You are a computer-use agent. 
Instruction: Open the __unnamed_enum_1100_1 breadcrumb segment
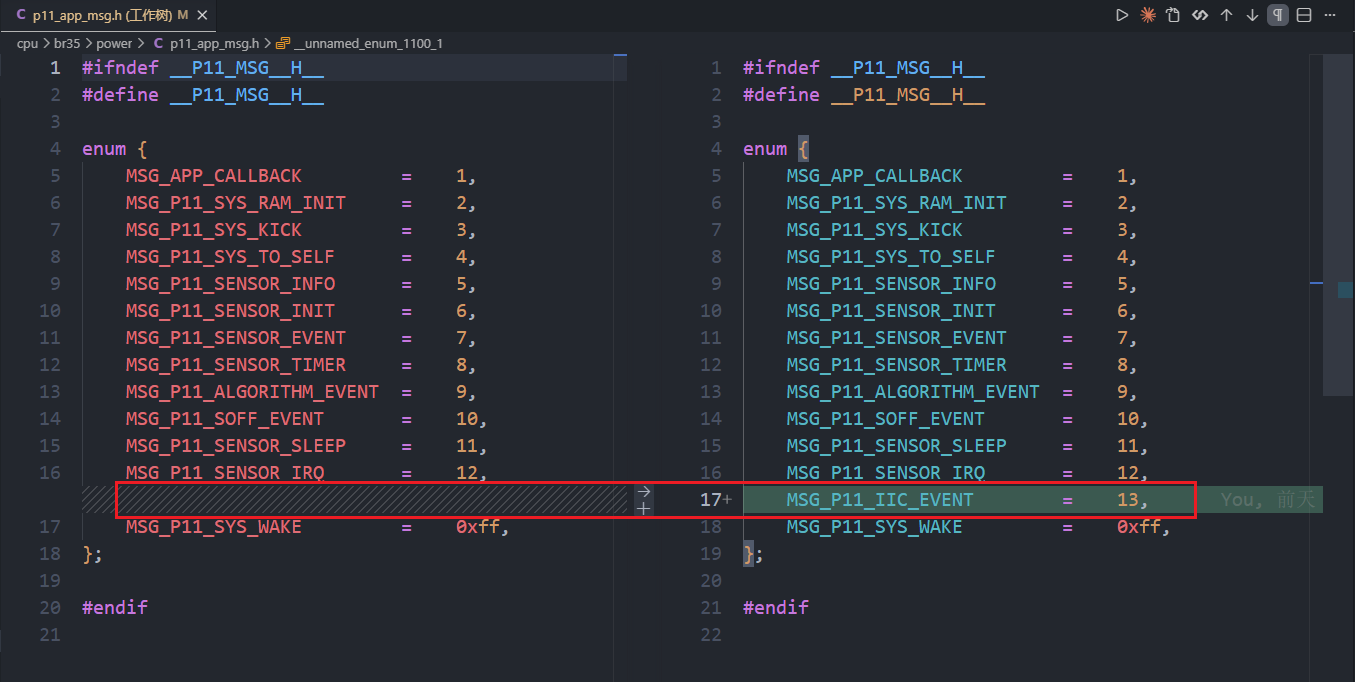point(369,44)
